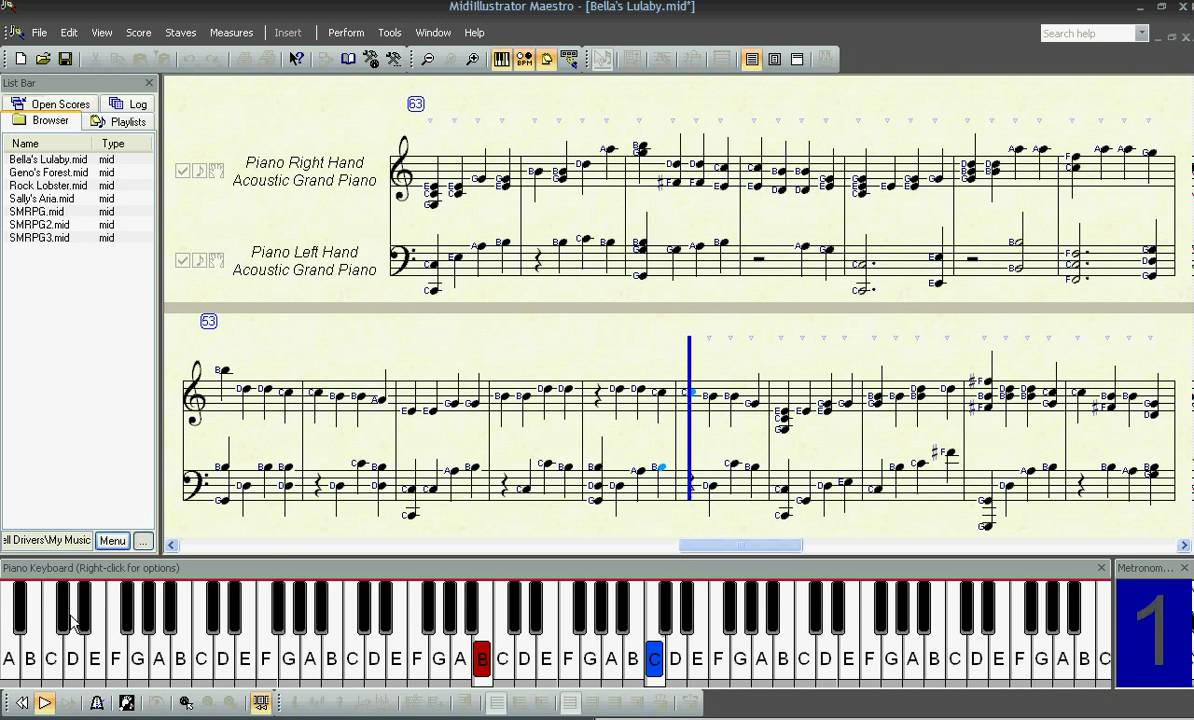Open the View menu
This screenshot has height=720, width=1194.
[102, 33]
